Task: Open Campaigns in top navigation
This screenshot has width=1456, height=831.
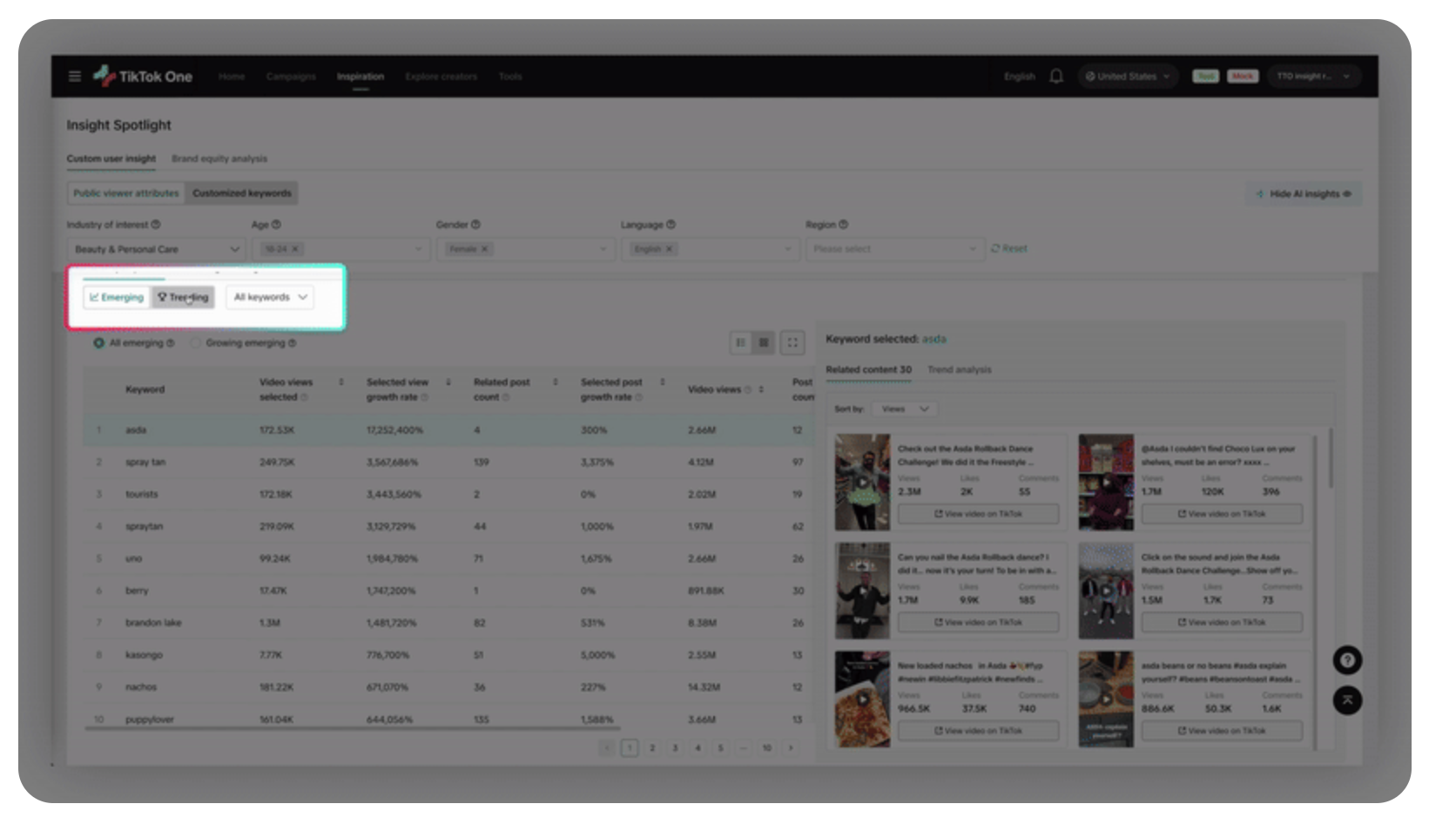Action: pos(291,77)
